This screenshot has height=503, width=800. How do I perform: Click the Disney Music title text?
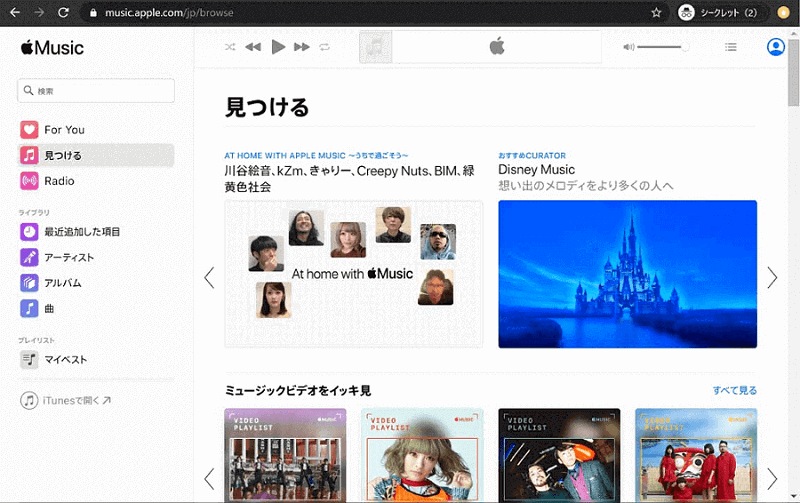536,169
